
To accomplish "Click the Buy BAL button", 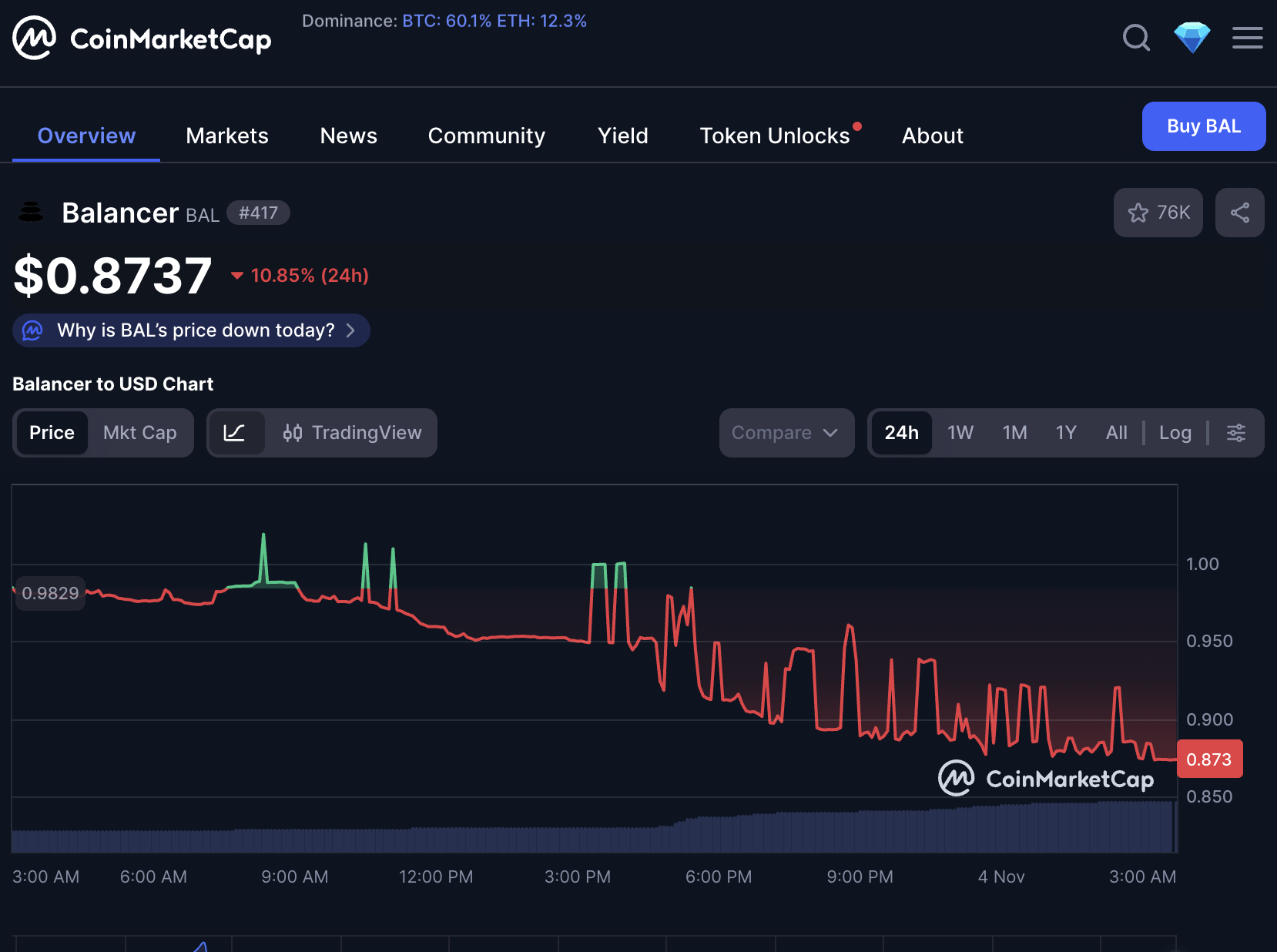I will 1203,126.
